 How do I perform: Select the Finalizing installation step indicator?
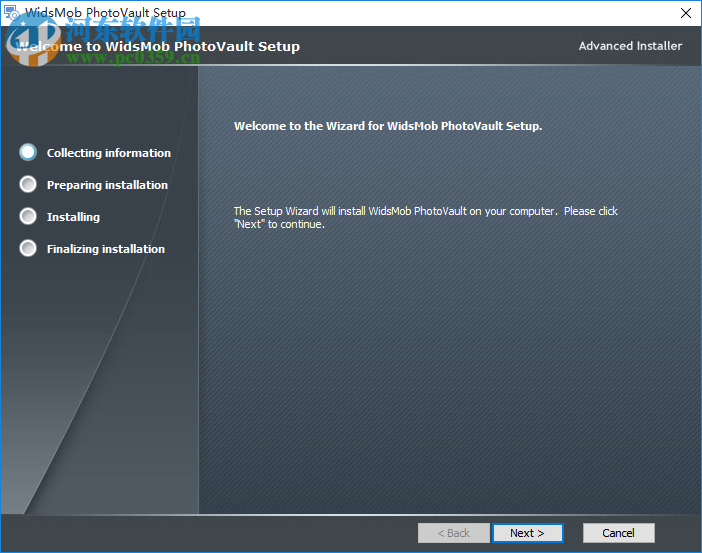pyautogui.click(x=28, y=248)
